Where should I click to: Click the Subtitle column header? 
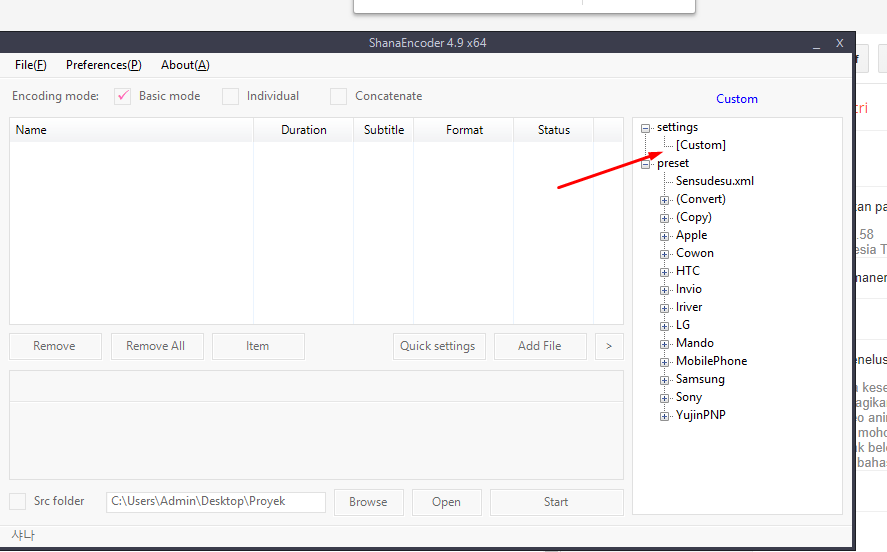pyautogui.click(x=384, y=130)
